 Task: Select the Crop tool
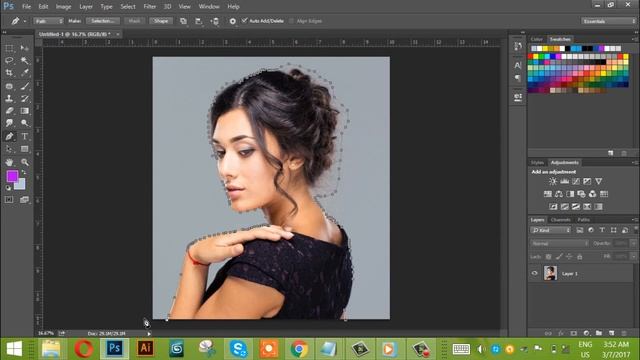[9, 73]
